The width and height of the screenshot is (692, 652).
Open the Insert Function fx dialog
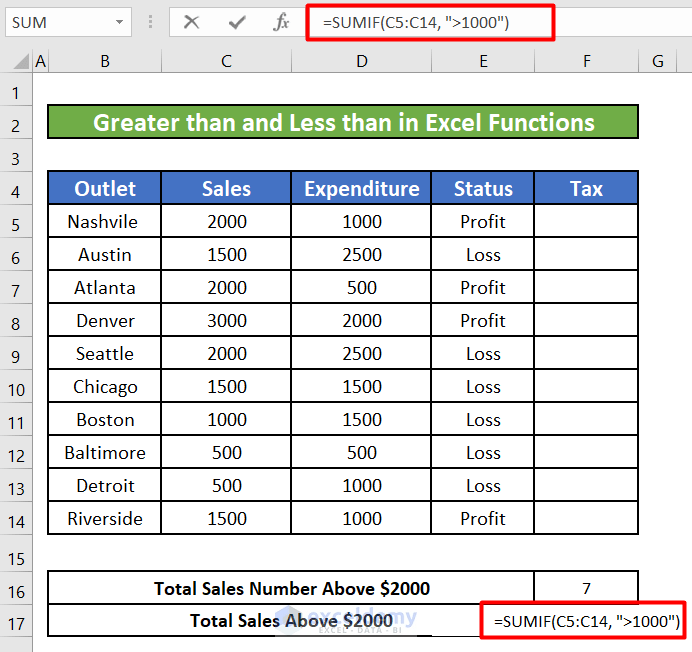[x=281, y=22]
